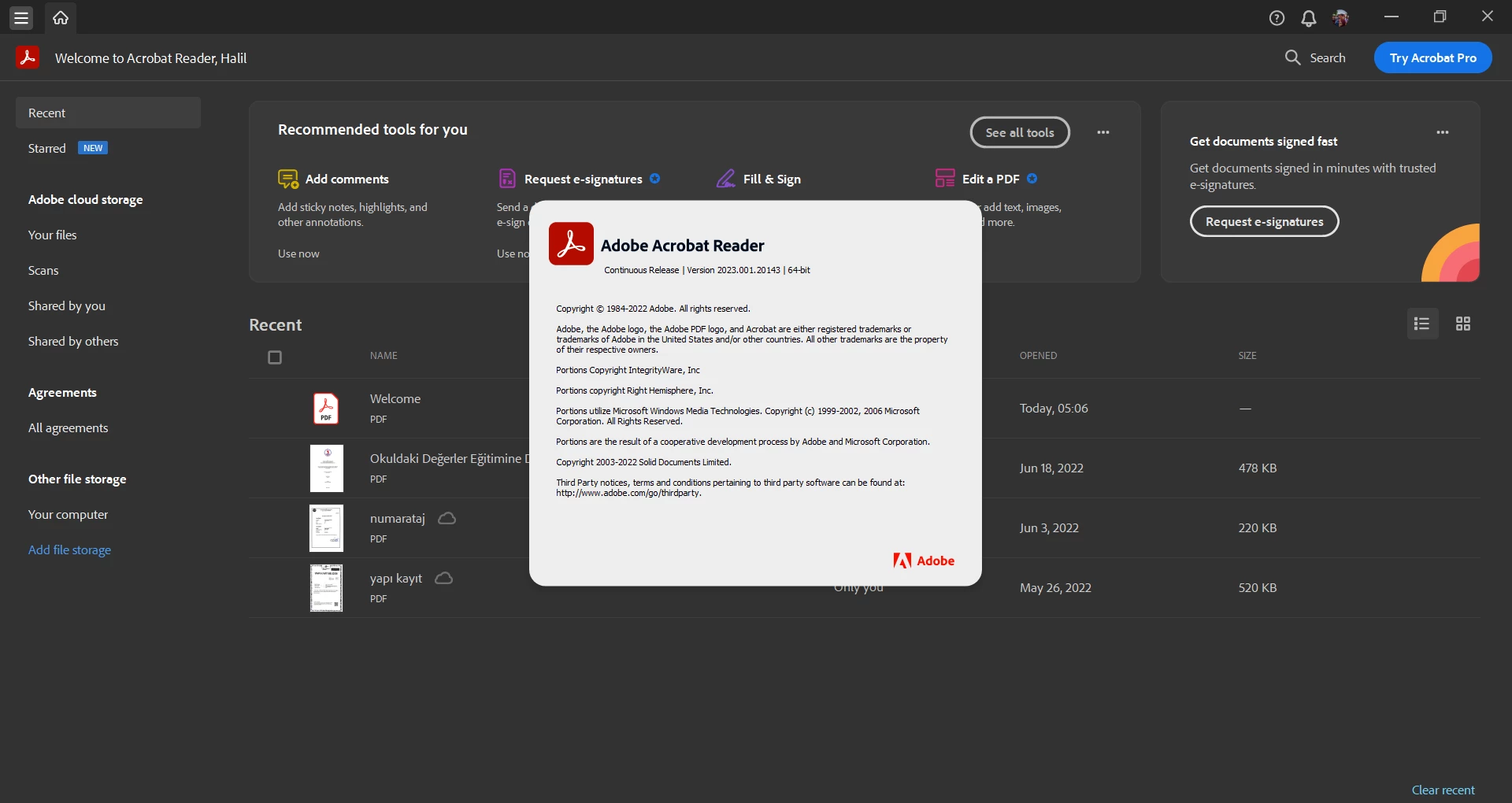Click the Welcome PDF file icon
Image resolution: width=1512 pixels, height=803 pixels.
pos(326,409)
